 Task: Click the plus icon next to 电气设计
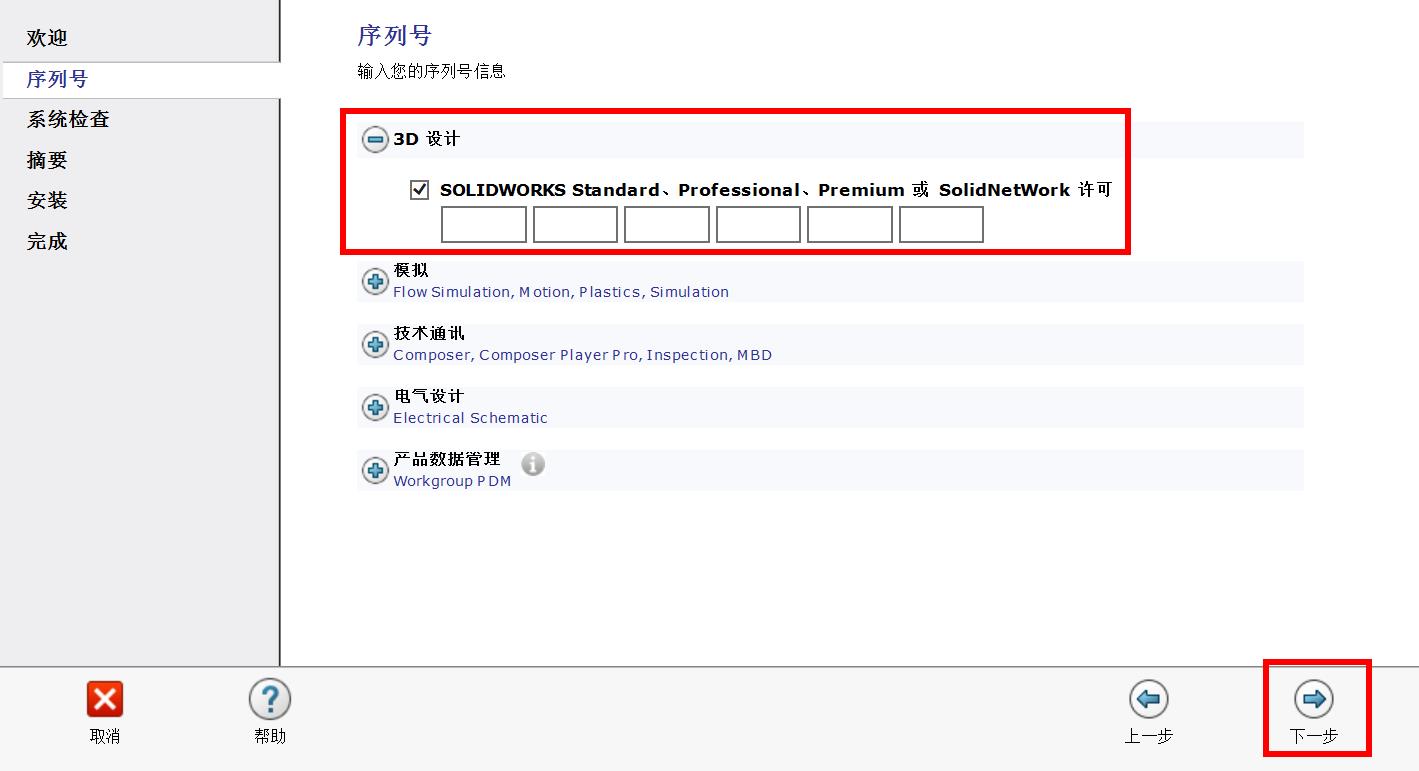pyautogui.click(x=375, y=407)
